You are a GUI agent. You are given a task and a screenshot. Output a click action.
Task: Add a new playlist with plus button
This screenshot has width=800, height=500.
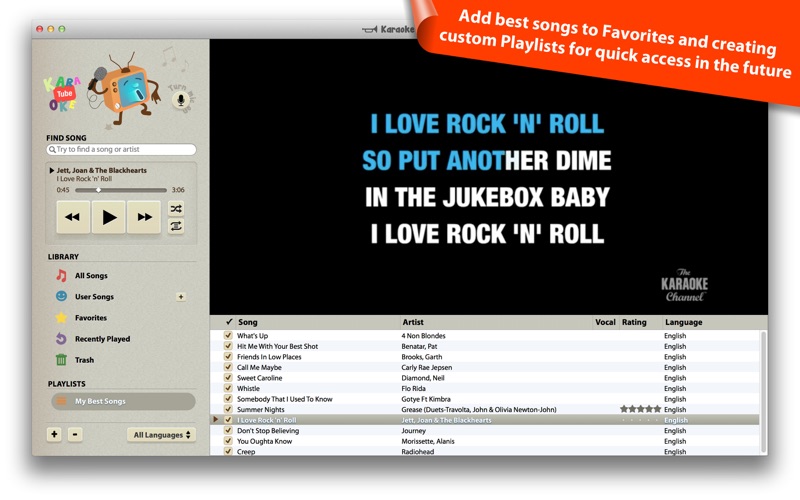(54, 434)
